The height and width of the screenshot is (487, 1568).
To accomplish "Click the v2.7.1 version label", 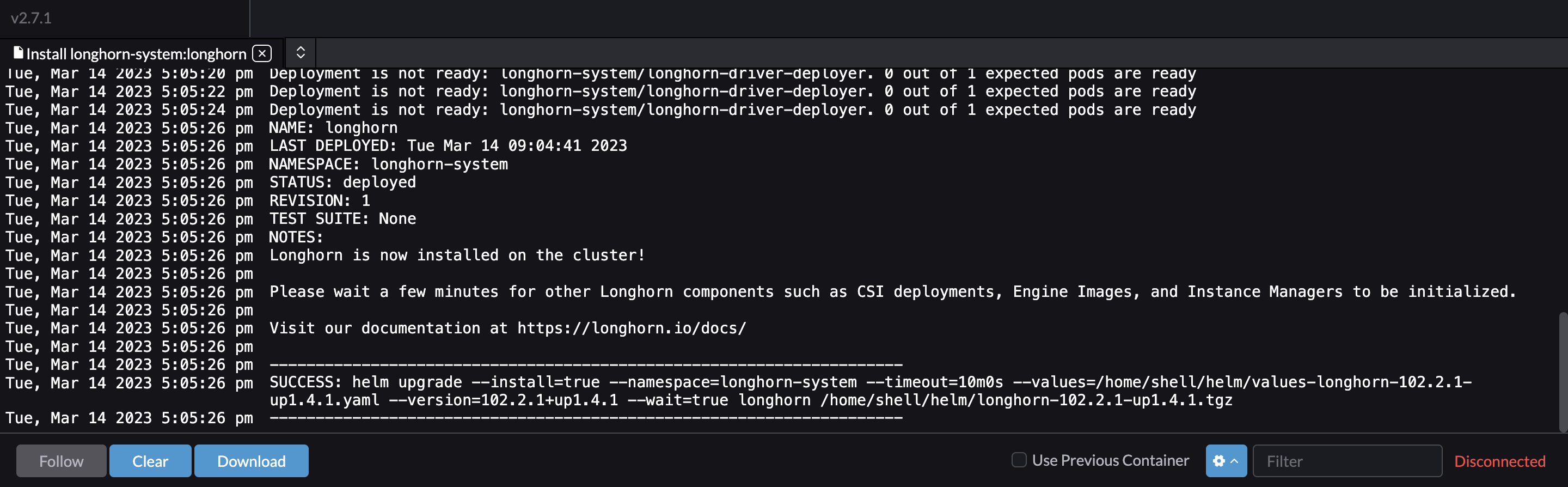I will 30,19.
